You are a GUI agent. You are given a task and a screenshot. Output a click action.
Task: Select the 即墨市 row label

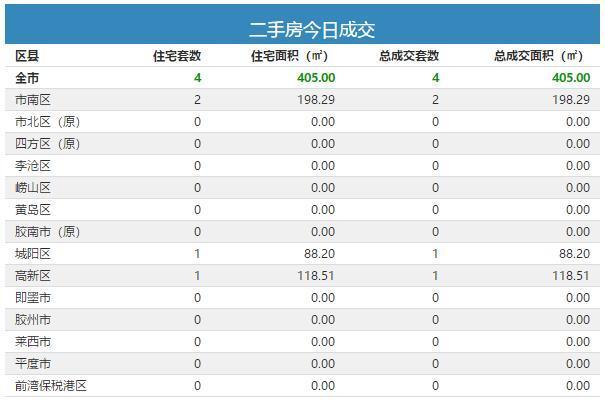point(33,298)
